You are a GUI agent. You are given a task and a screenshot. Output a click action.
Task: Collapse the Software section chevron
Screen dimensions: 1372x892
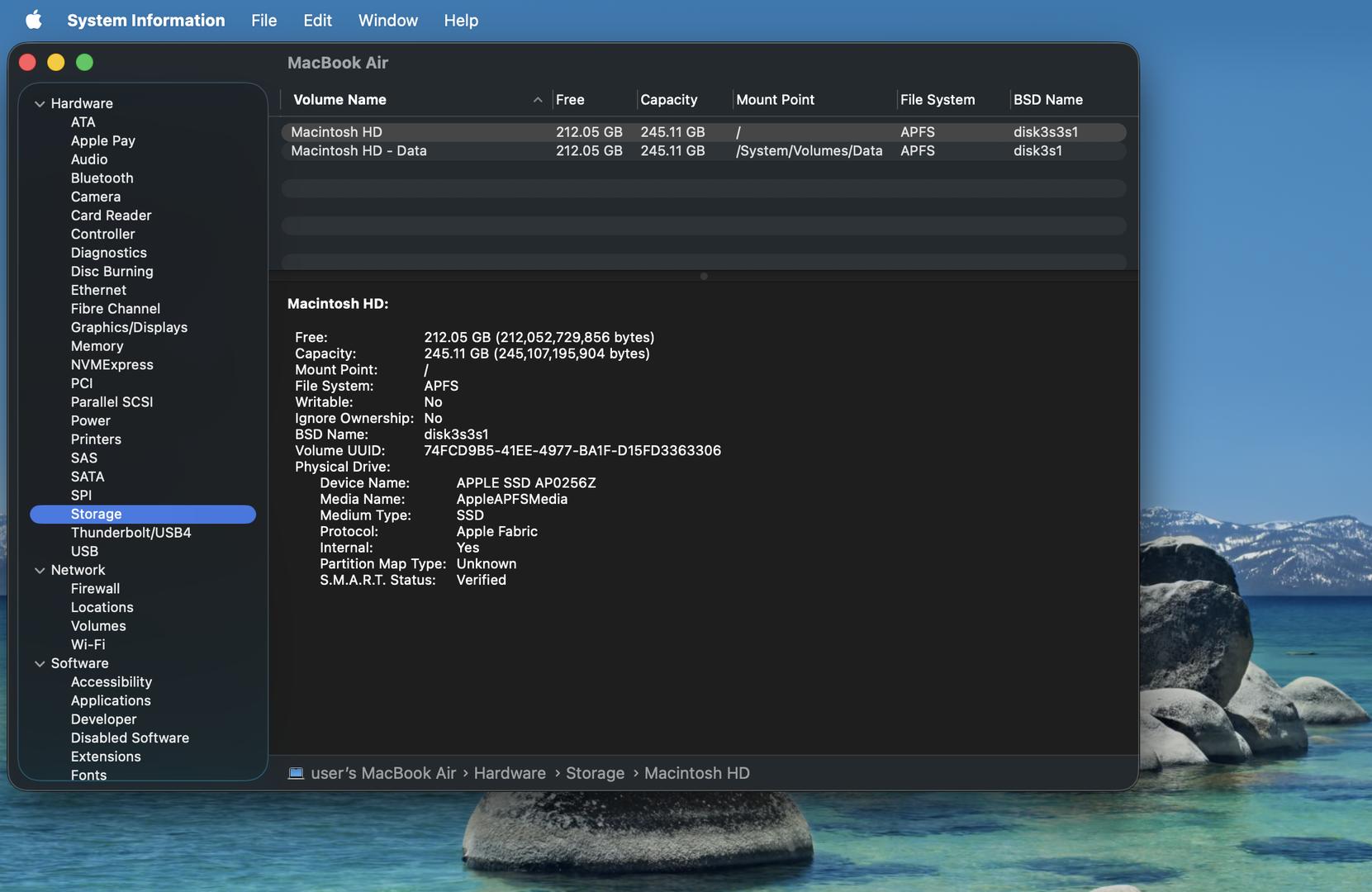(x=40, y=664)
